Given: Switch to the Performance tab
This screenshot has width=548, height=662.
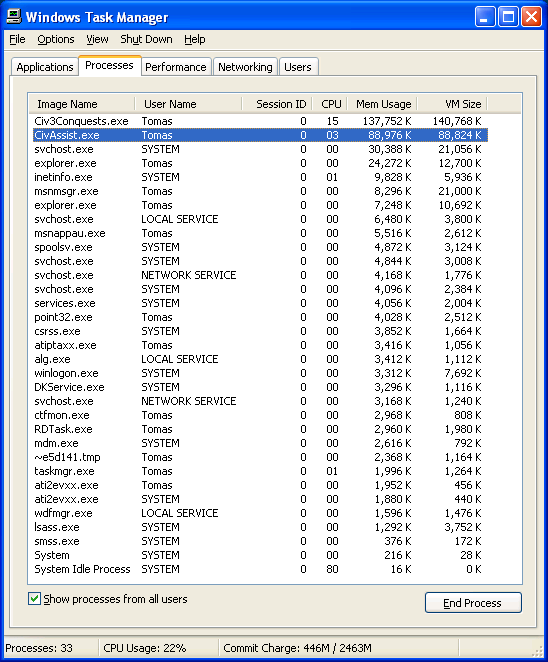Looking at the screenshot, I should click(176, 67).
